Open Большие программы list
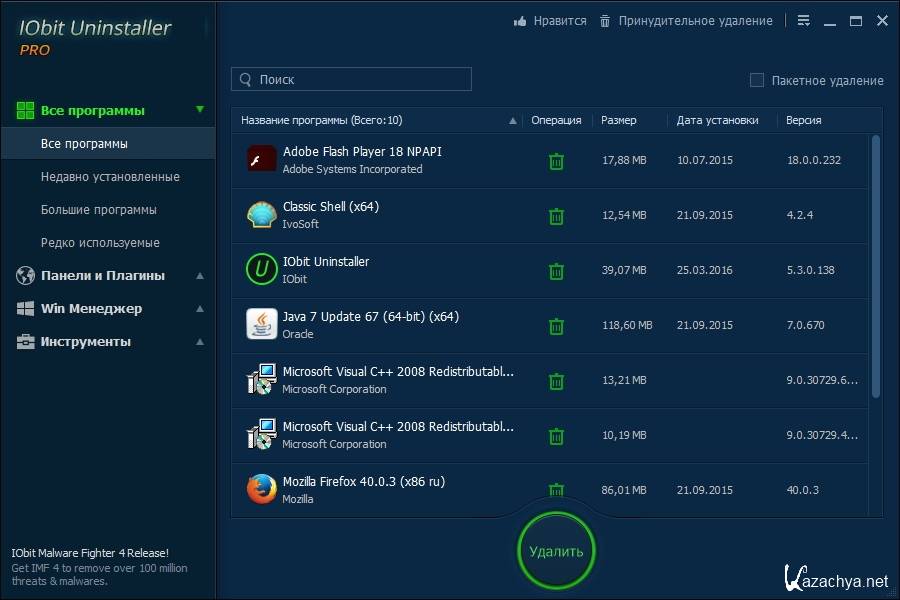 pyautogui.click(x=99, y=210)
